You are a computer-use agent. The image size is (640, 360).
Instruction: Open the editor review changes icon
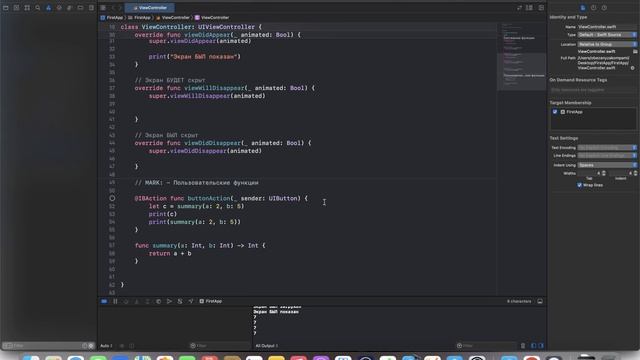[x=519, y=8]
